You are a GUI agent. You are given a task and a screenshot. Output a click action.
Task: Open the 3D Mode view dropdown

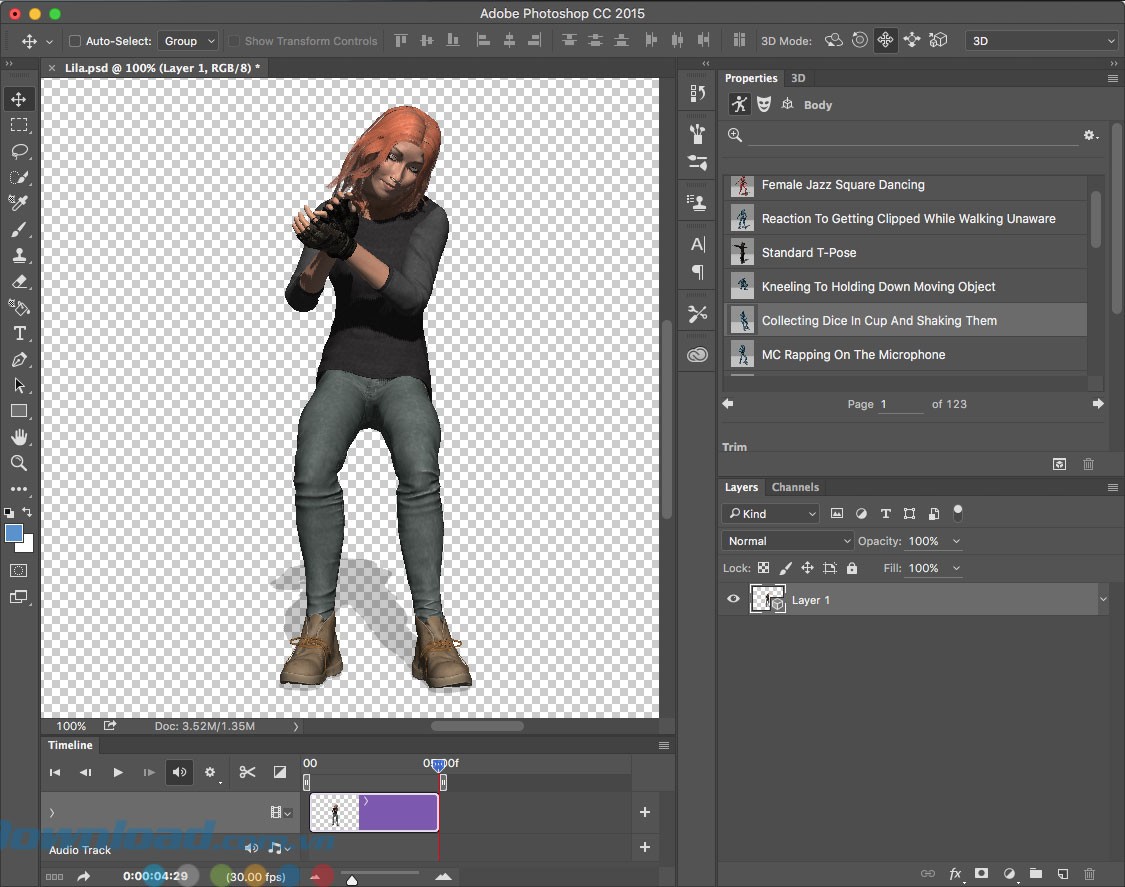tap(1042, 40)
